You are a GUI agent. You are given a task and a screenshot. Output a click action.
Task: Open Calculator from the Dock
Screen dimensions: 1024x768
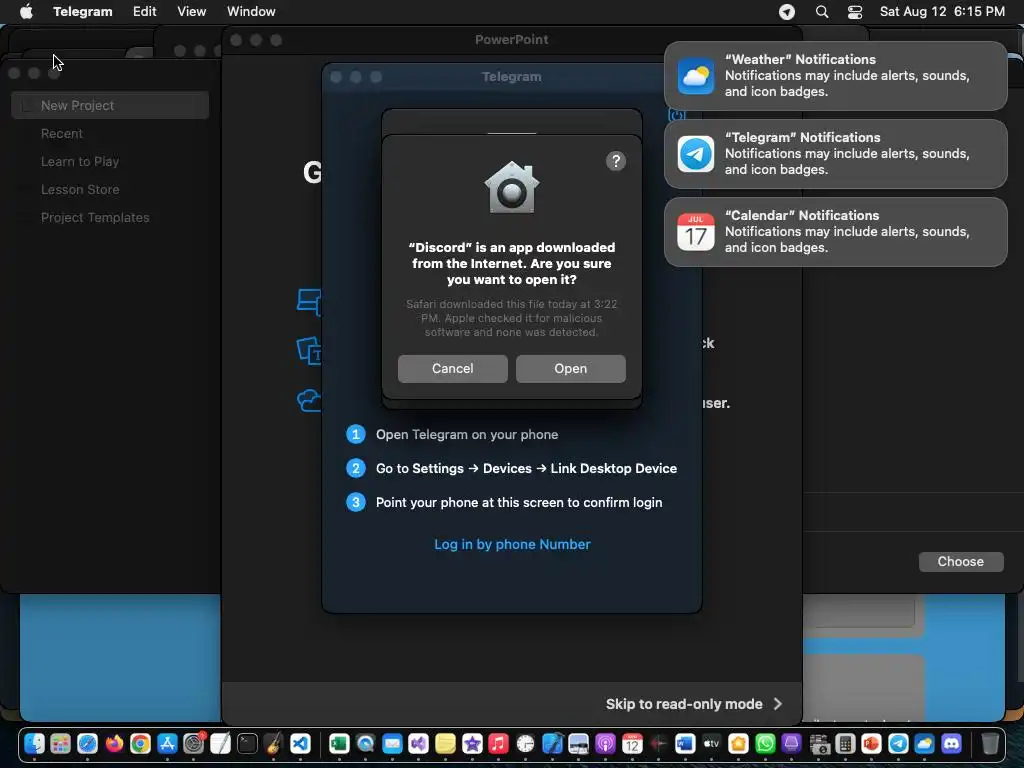pos(845,743)
